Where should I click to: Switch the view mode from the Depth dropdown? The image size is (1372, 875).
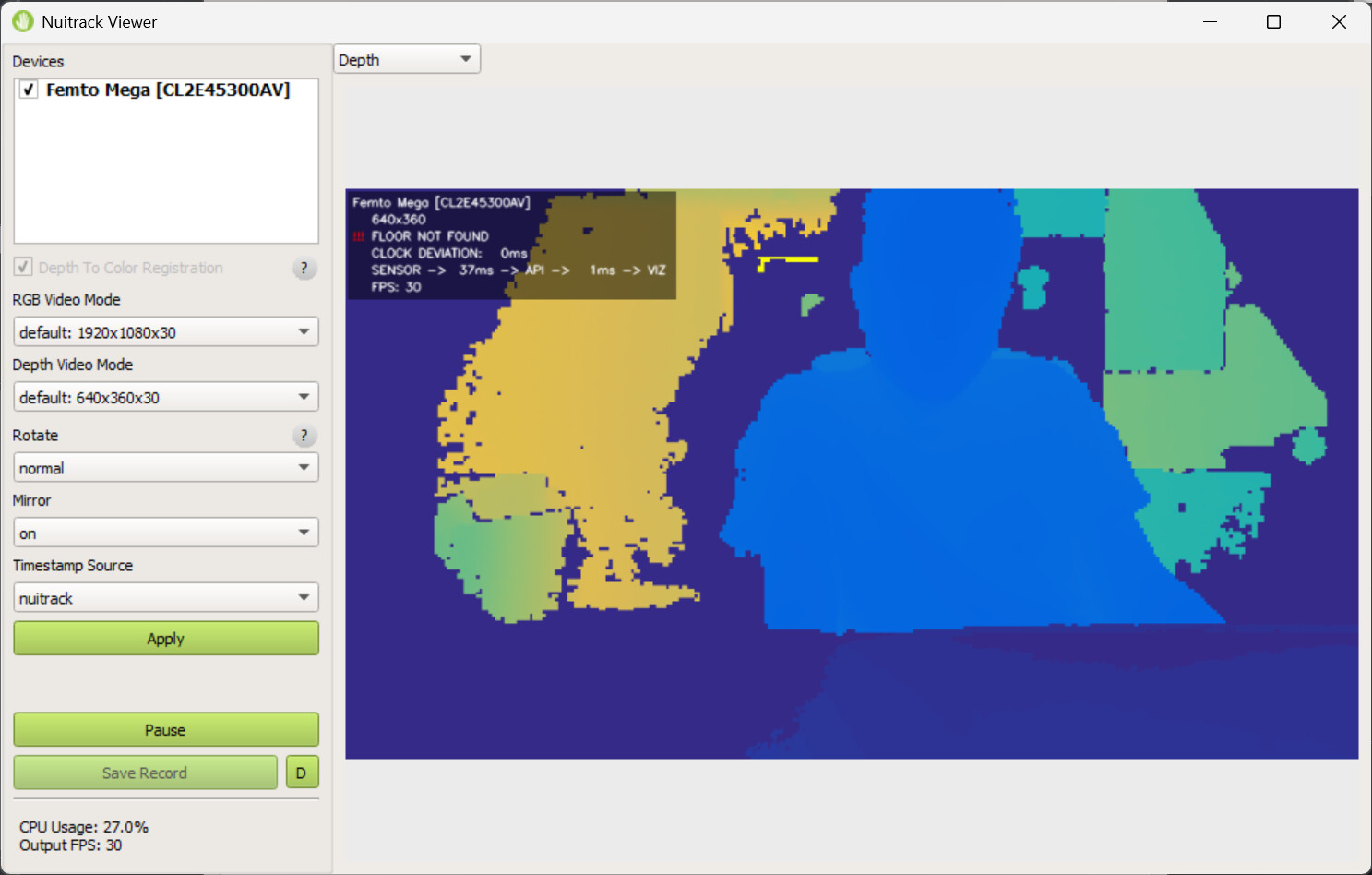tap(406, 60)
